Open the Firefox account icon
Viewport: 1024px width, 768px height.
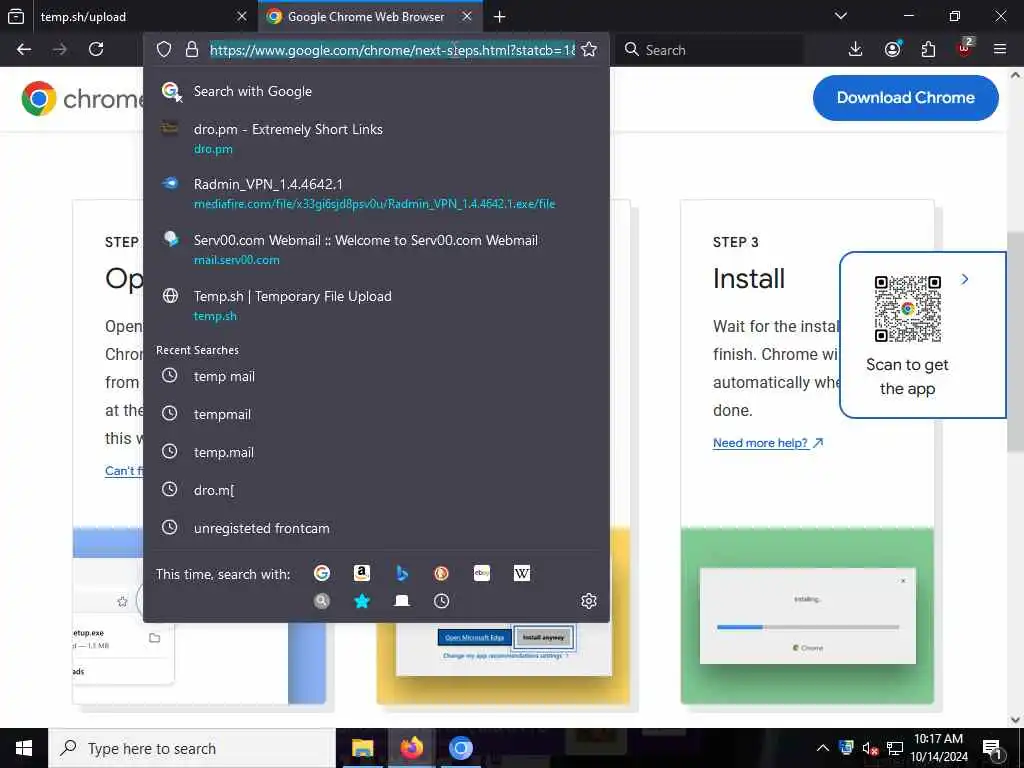tap(892, 50)
